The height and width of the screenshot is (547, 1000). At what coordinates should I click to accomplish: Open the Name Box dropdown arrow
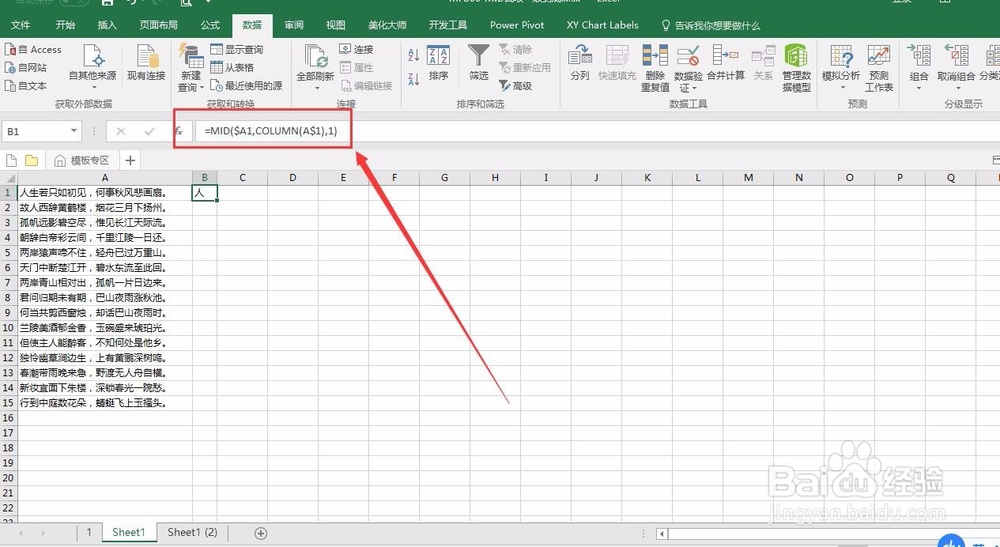click(x=74, y=131)
